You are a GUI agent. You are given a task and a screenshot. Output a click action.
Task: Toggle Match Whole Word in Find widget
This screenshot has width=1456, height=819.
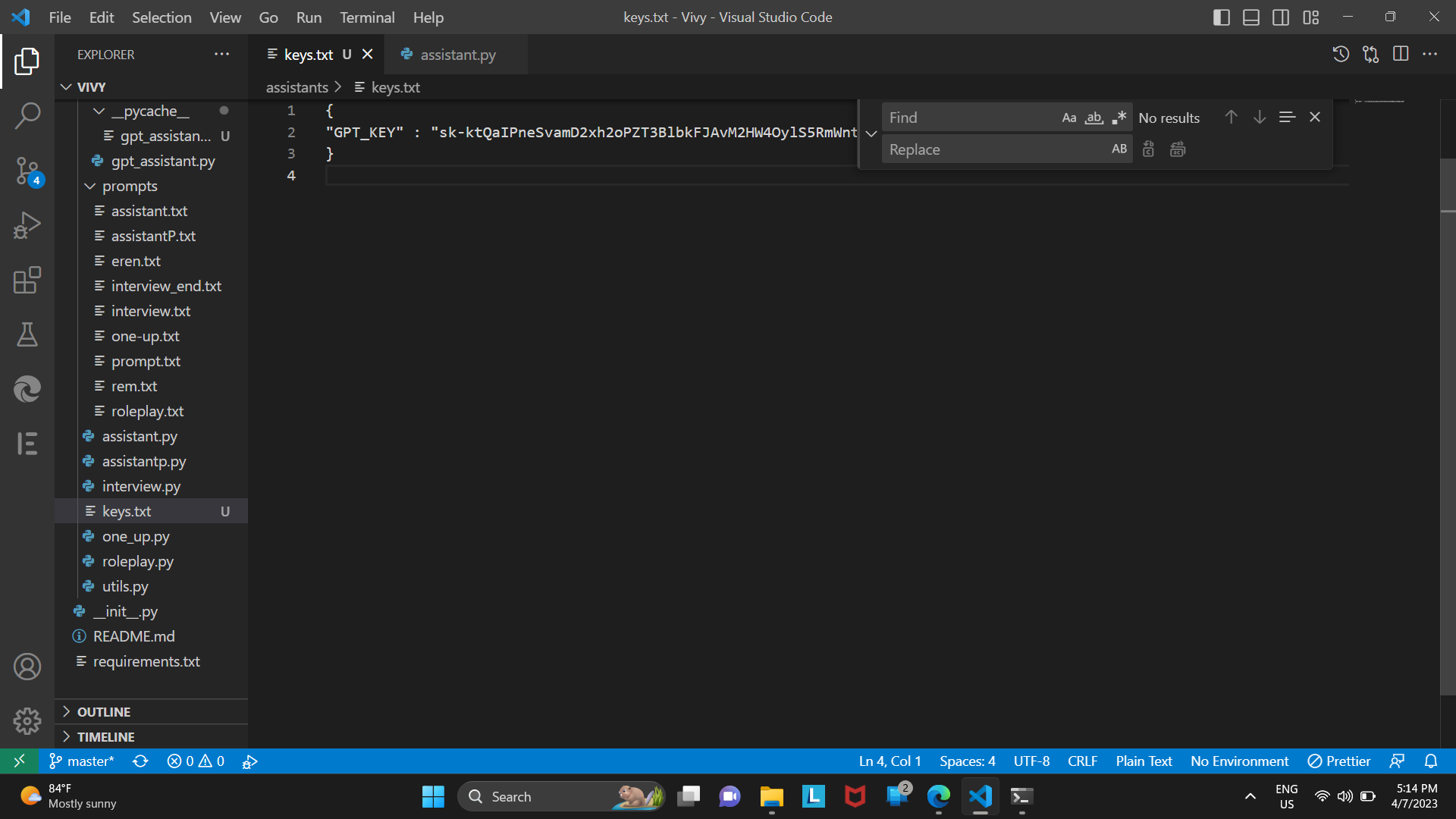(1094, 117)
